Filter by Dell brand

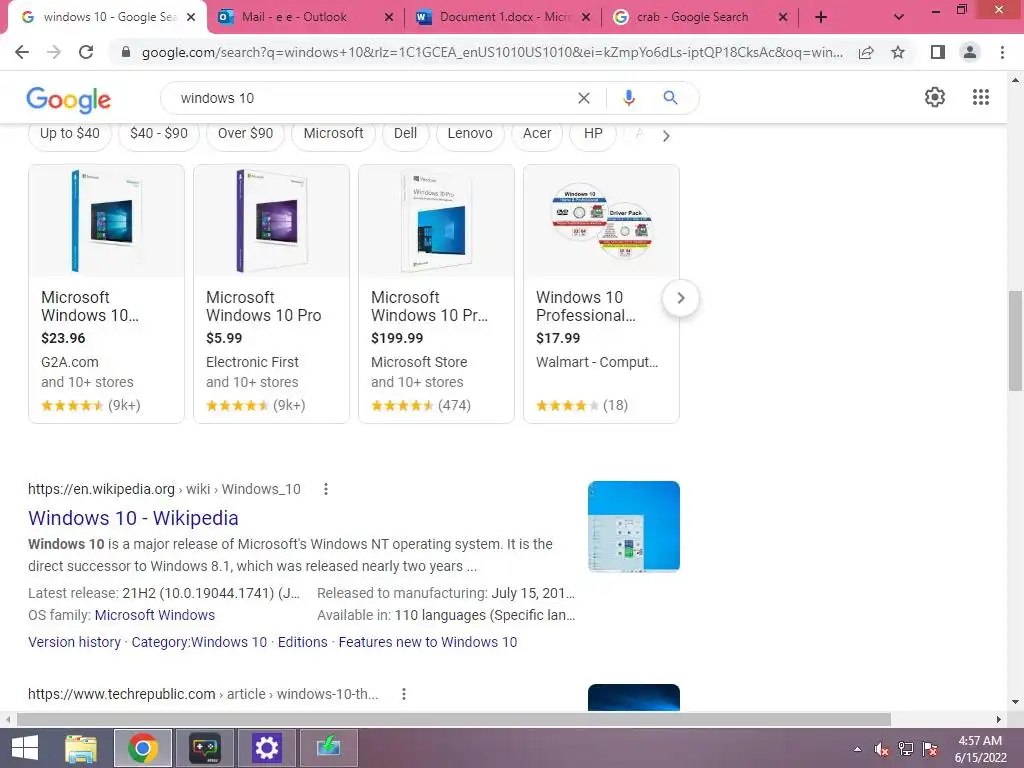406,134
